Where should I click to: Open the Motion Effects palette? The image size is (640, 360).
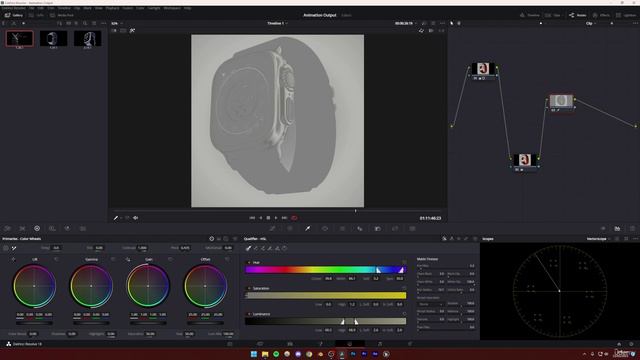pos(83,229)
